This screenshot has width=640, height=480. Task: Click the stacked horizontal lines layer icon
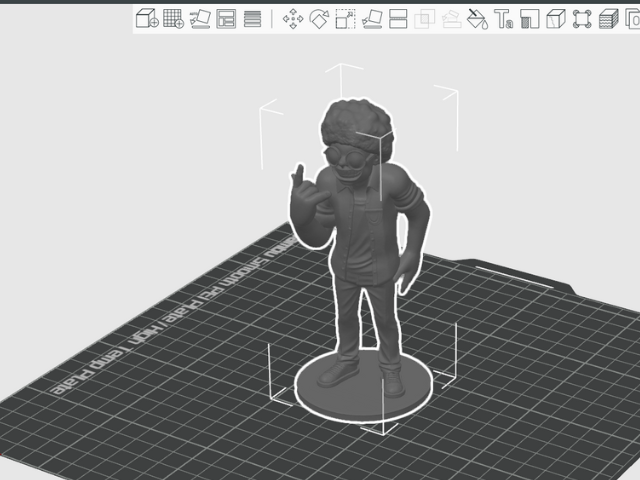pyautogui.click(x=252, y=18)
